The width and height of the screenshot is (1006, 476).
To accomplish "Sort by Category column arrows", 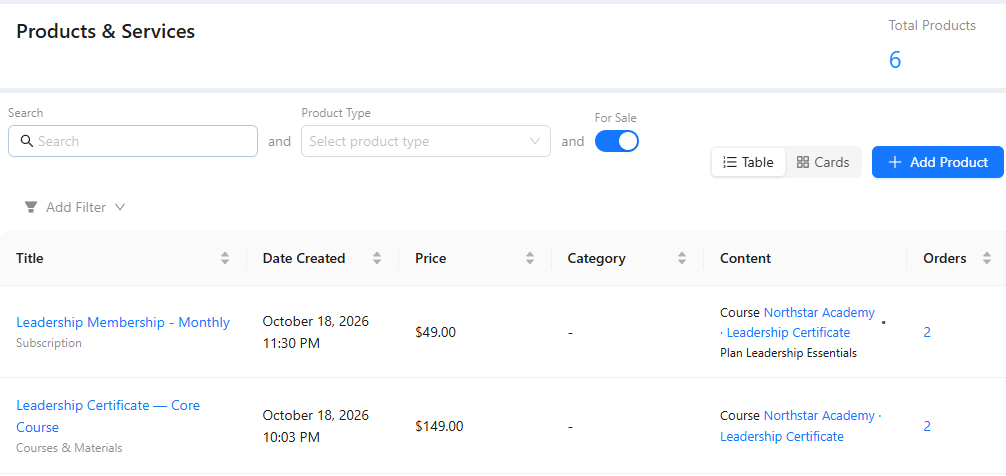I will click(x=682, y=259).
